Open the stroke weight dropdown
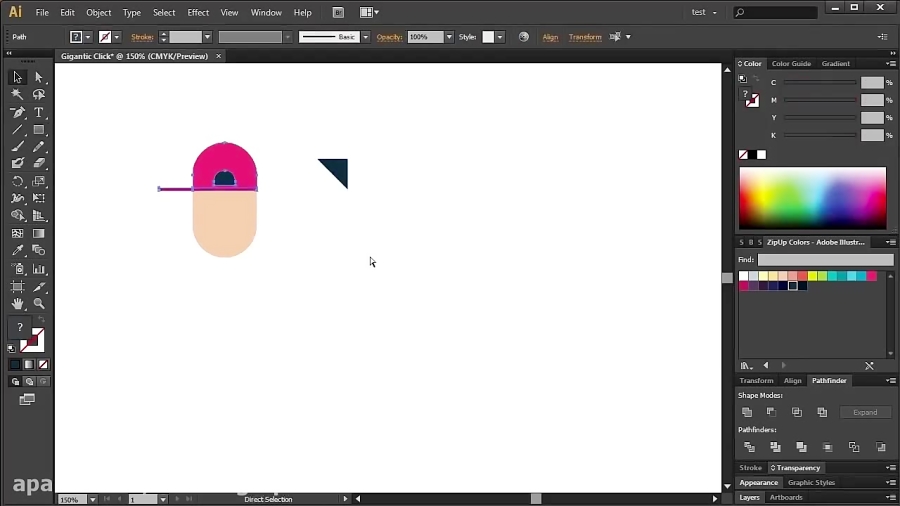Viewport: 900px width, 506px height. click(x=207, y=37)
